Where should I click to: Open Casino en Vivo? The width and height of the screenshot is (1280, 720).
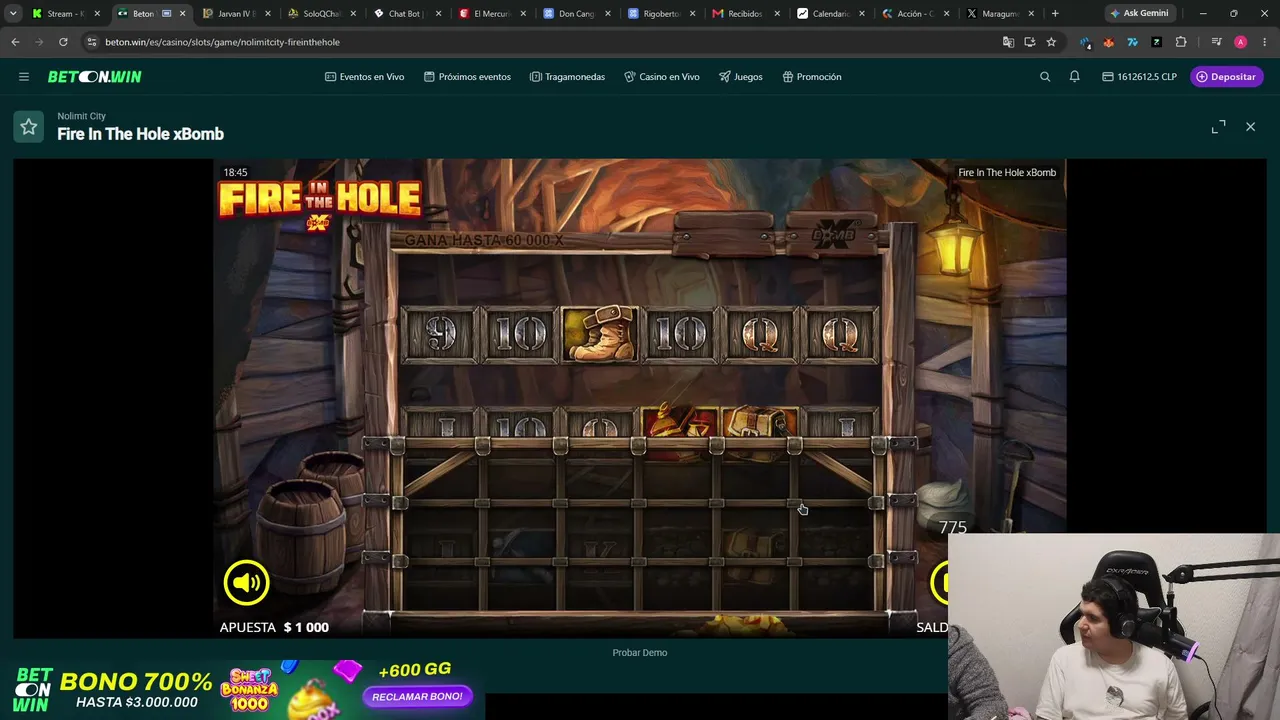click(662, 77)
